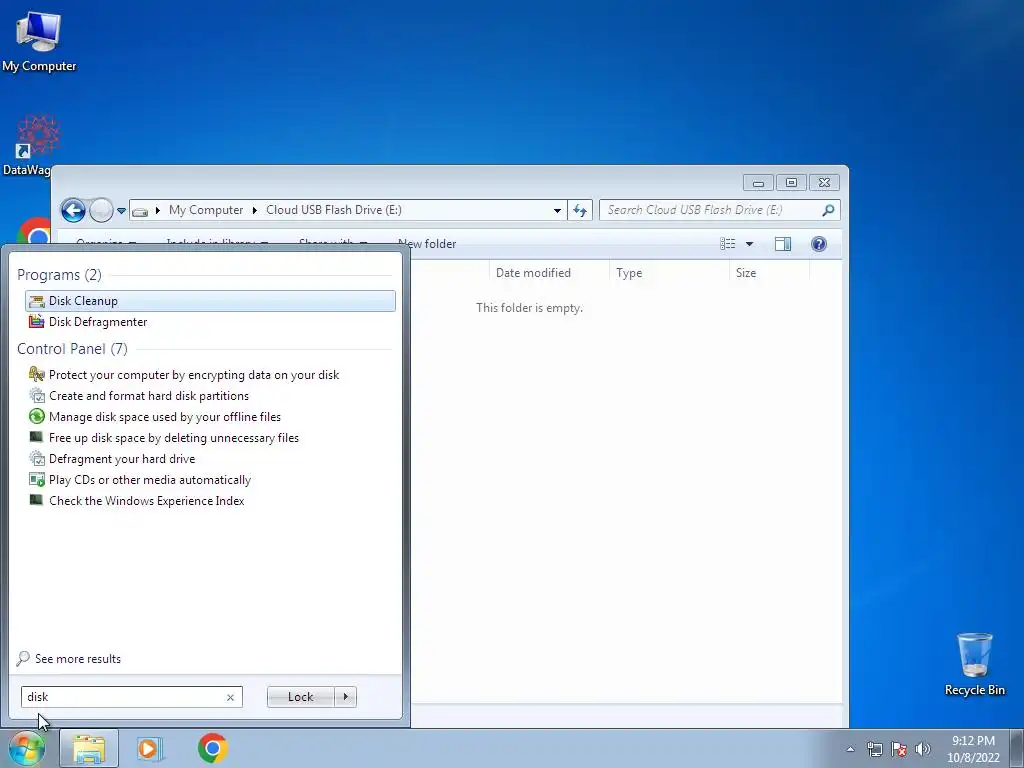
Task: Open Disk Cleanup from search results
Action: pos(210,300)
